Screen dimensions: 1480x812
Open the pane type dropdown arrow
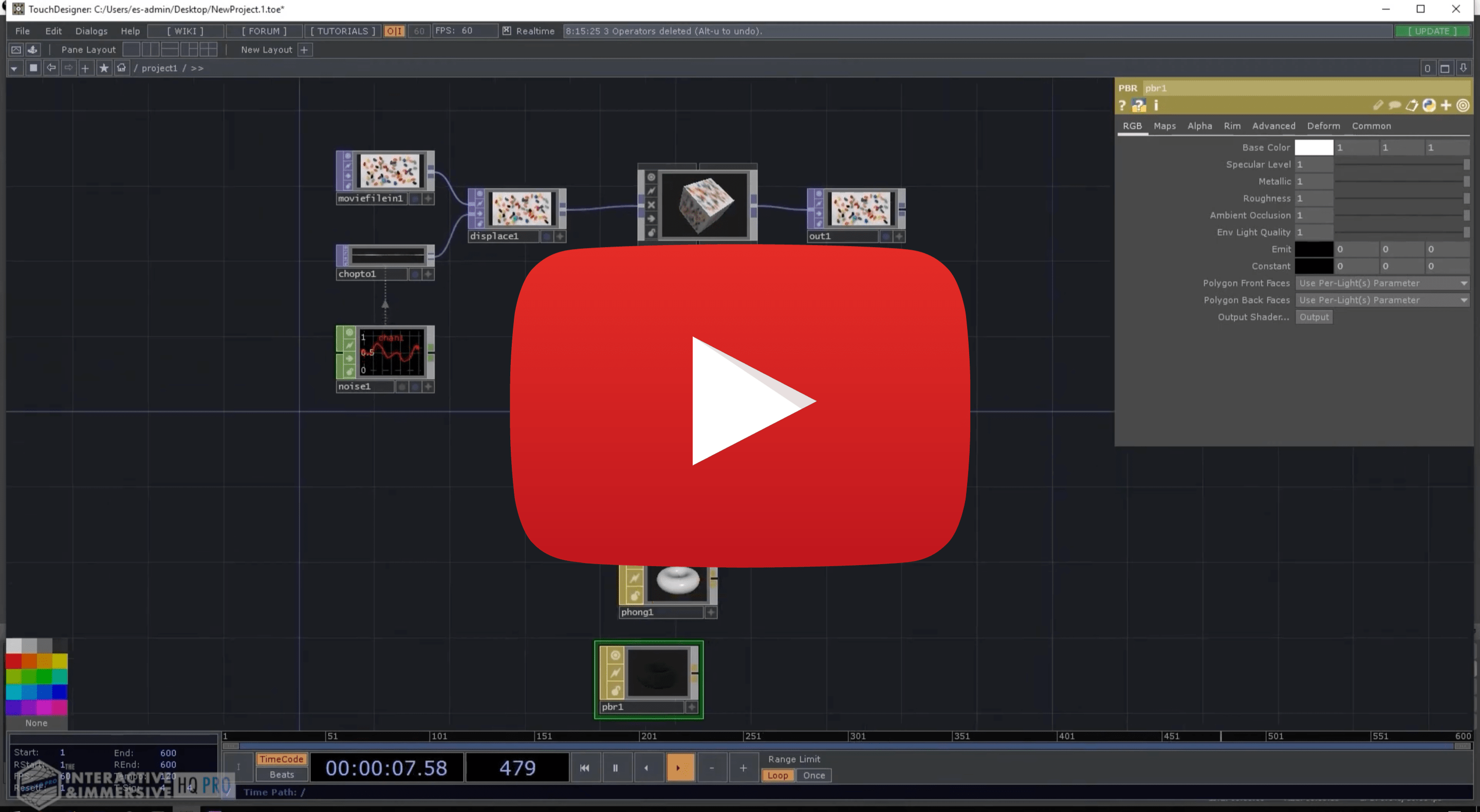tap(14, 68)
